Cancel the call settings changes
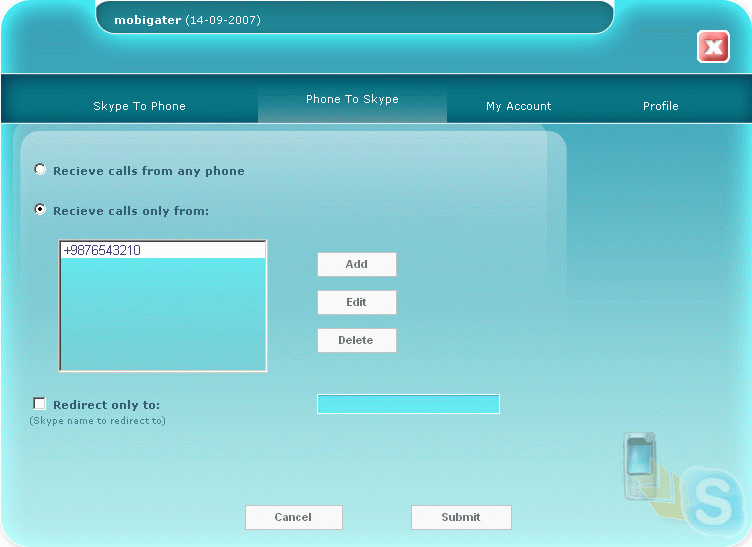The width and height of the screenshot is (752, 547). point(293,517)
